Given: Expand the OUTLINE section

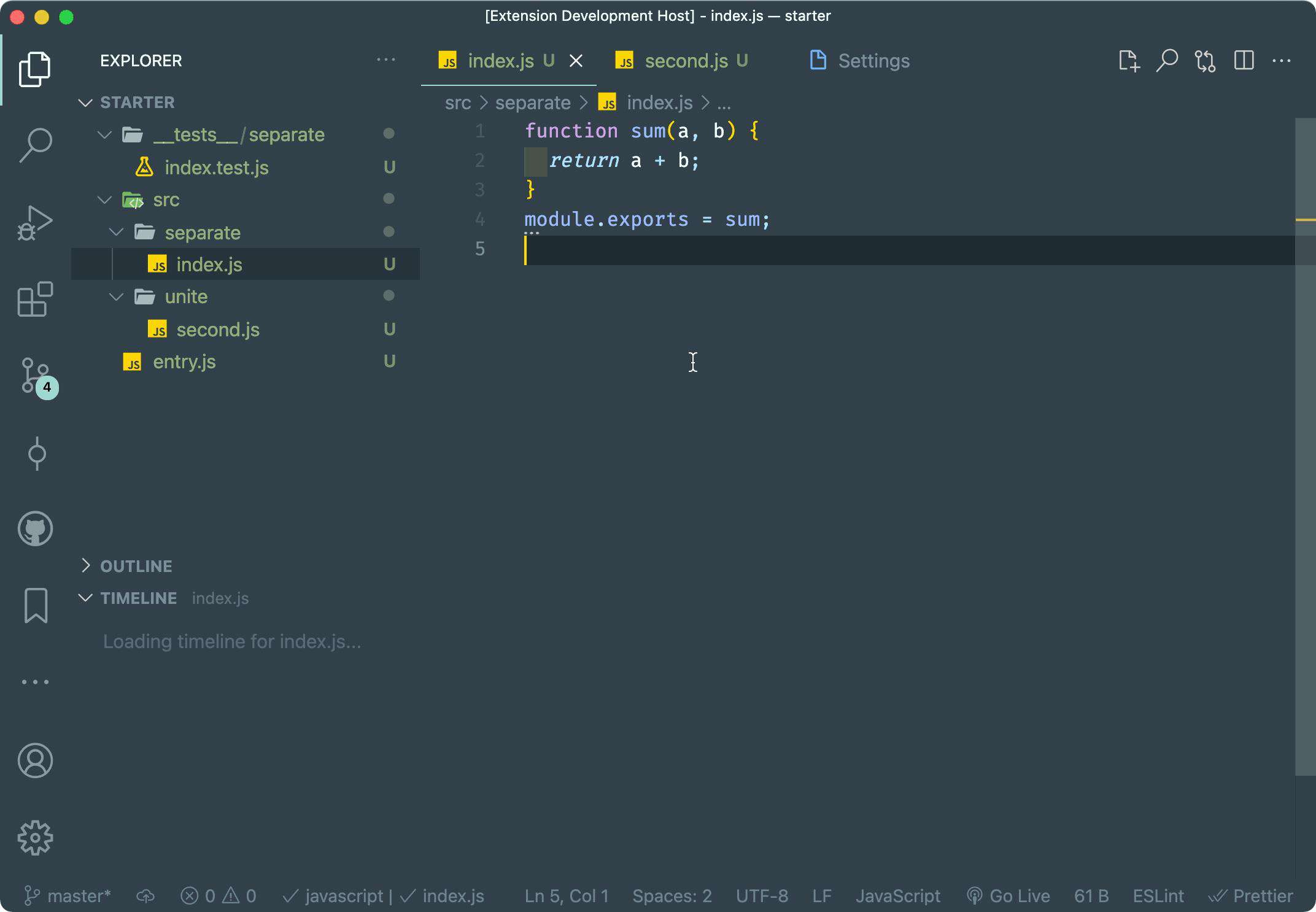Looking at the screenshot, I should (246, 566).
